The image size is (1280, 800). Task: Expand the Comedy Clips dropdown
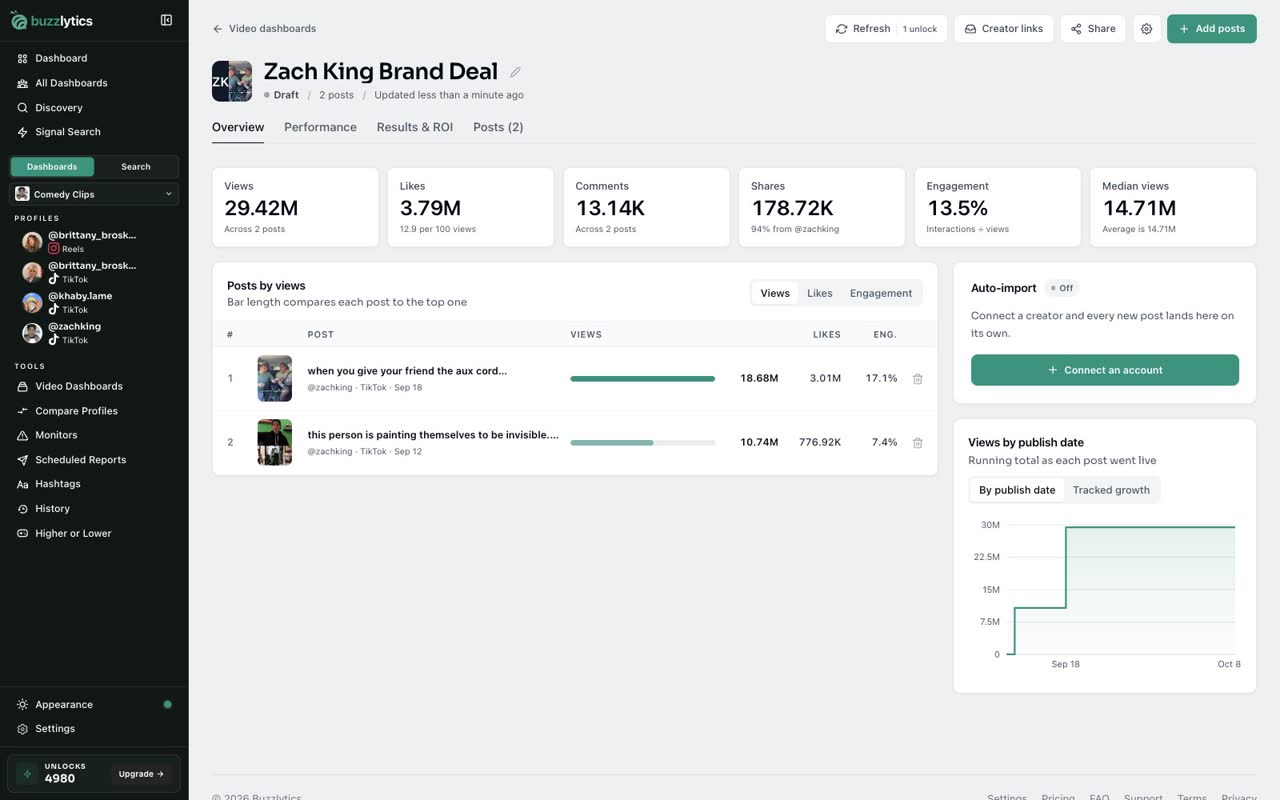click(94, 194)
